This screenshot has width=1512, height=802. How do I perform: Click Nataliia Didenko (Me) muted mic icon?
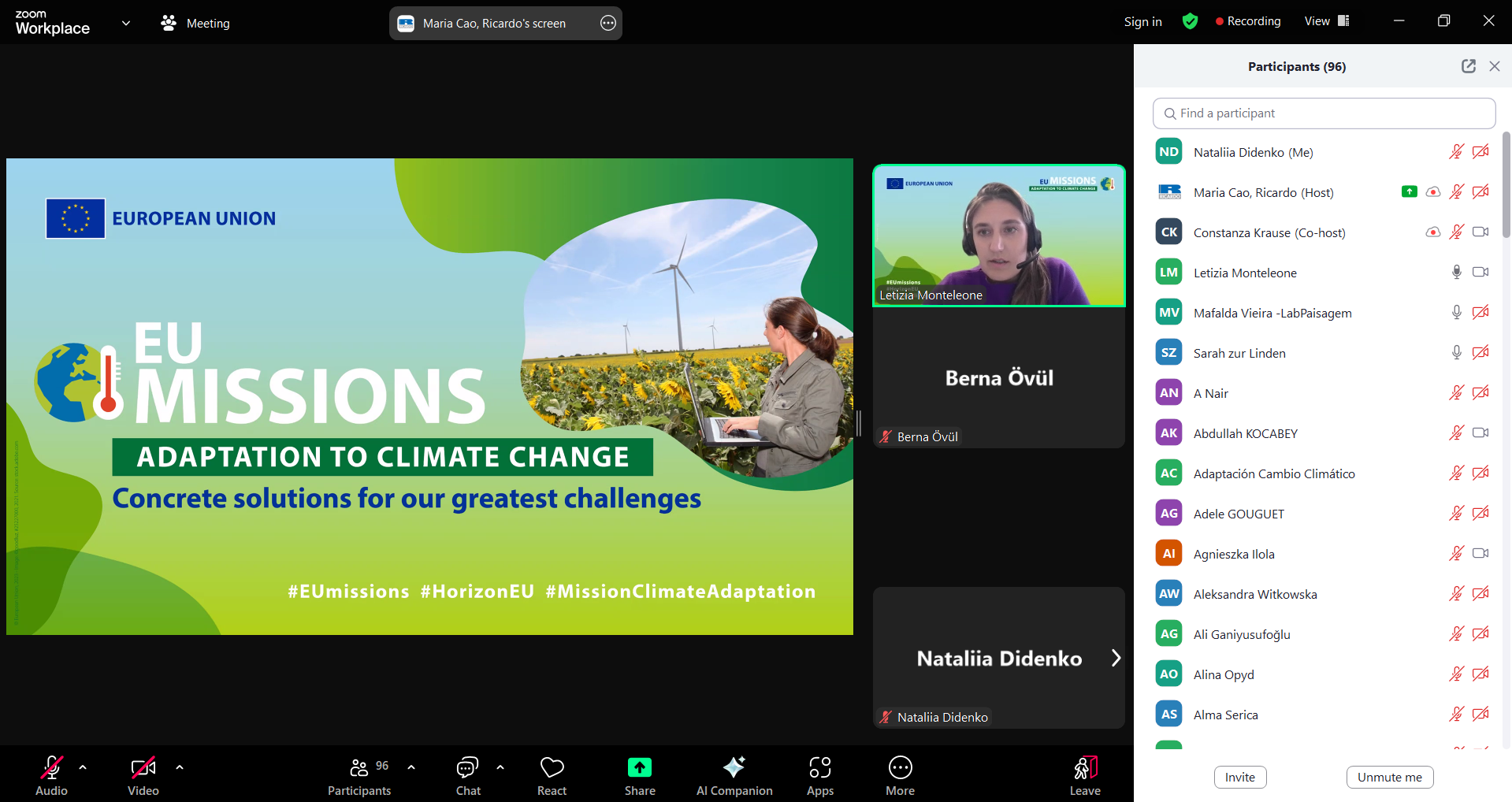tap(1456, 152)
